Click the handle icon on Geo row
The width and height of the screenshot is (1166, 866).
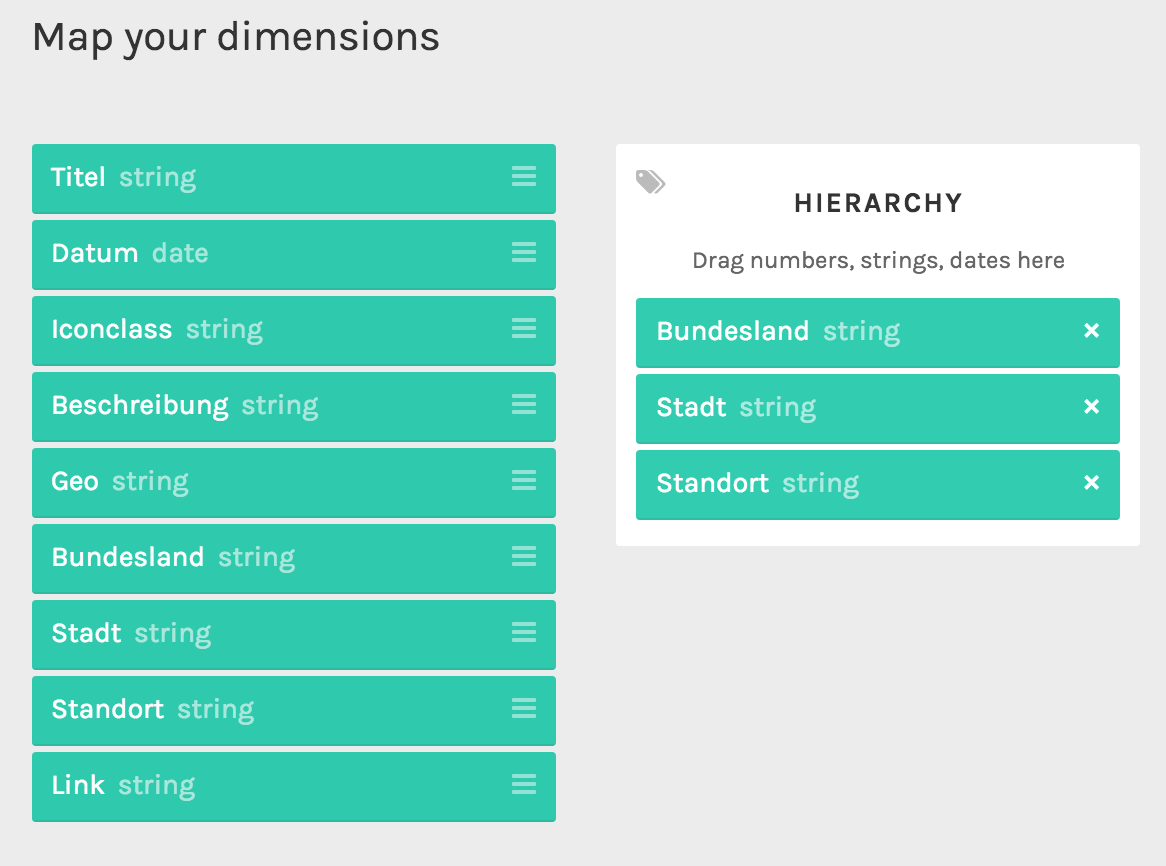(524, 480)
